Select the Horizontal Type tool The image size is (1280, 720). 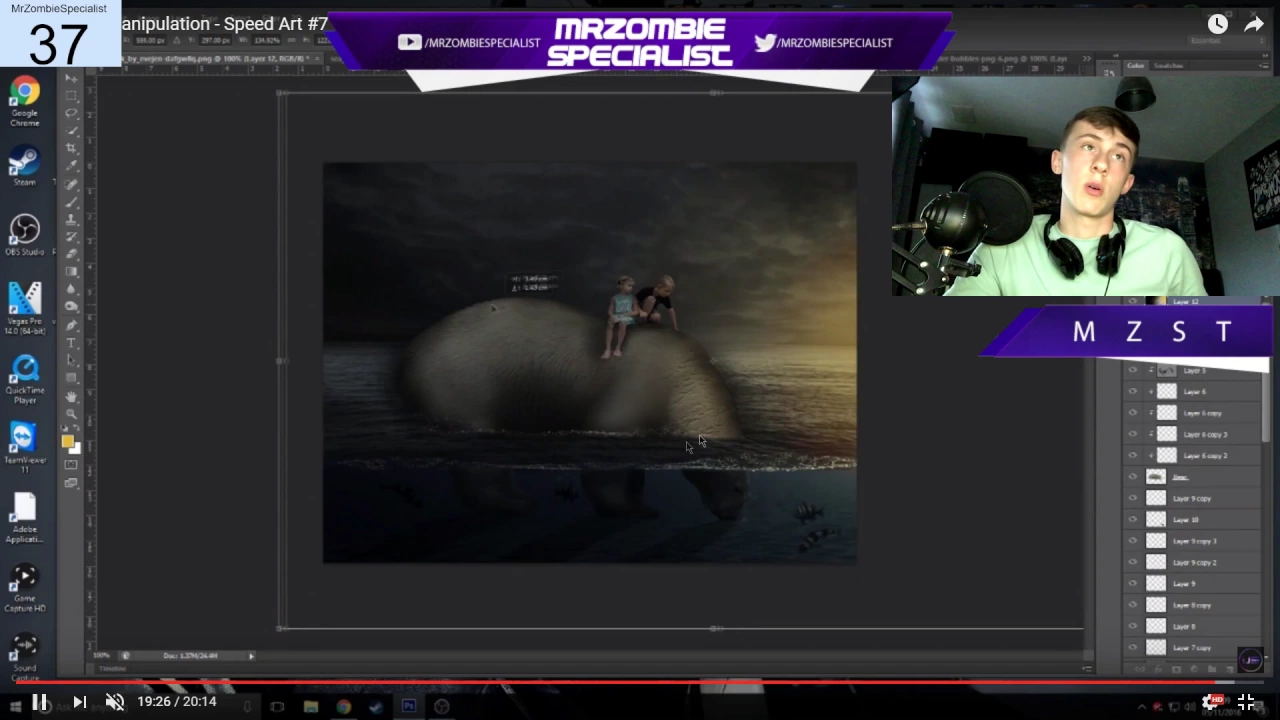(x=71, y=343)
